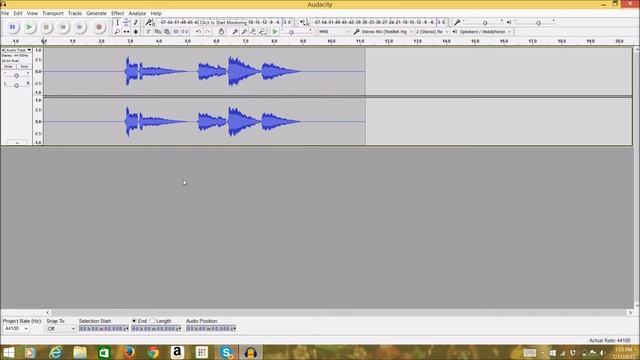Click the Play-at-speed green icon
The image size is (640, 360).
(275, 32)
